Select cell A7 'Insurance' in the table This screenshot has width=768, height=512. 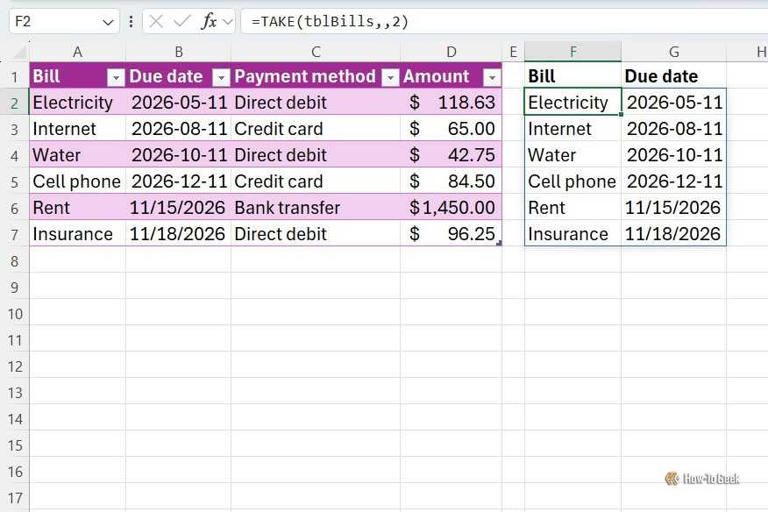point(77,234)
